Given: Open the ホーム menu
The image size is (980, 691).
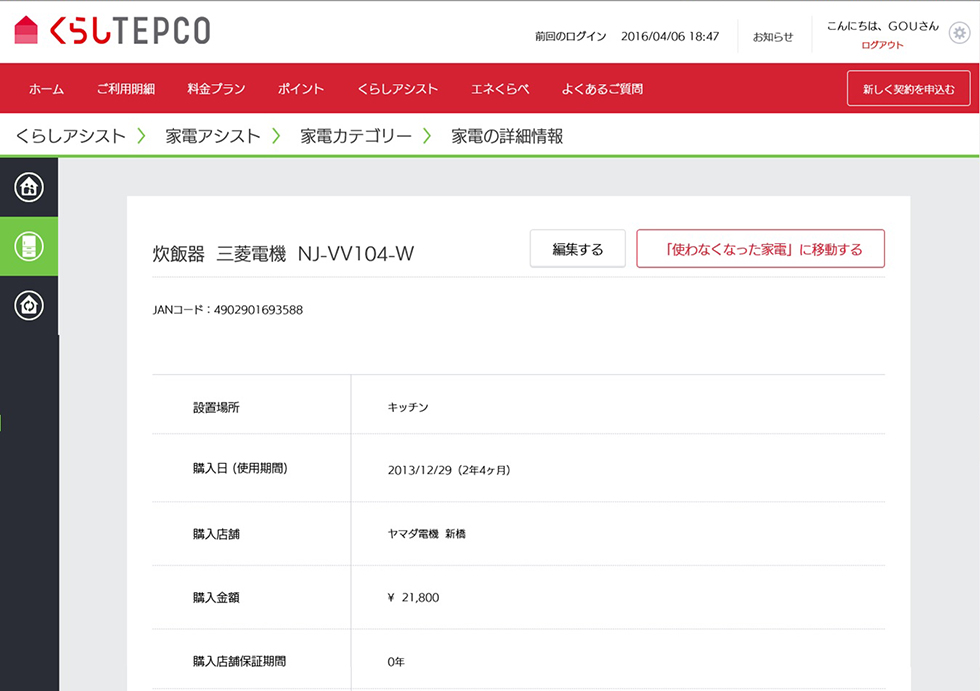Looking at the screenshot, I should [x=46, y=89].
